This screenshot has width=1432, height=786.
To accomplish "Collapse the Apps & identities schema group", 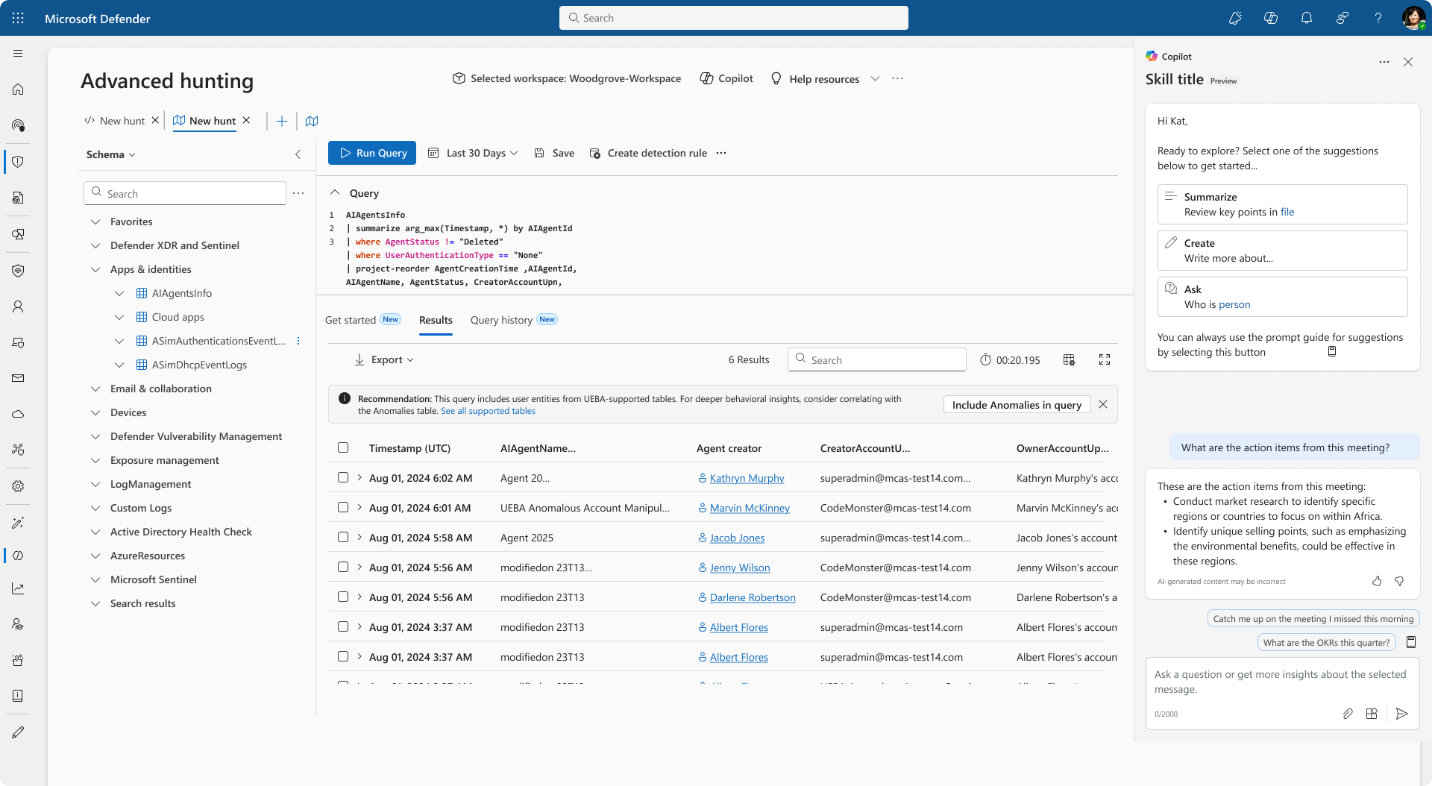I will 96,269.
